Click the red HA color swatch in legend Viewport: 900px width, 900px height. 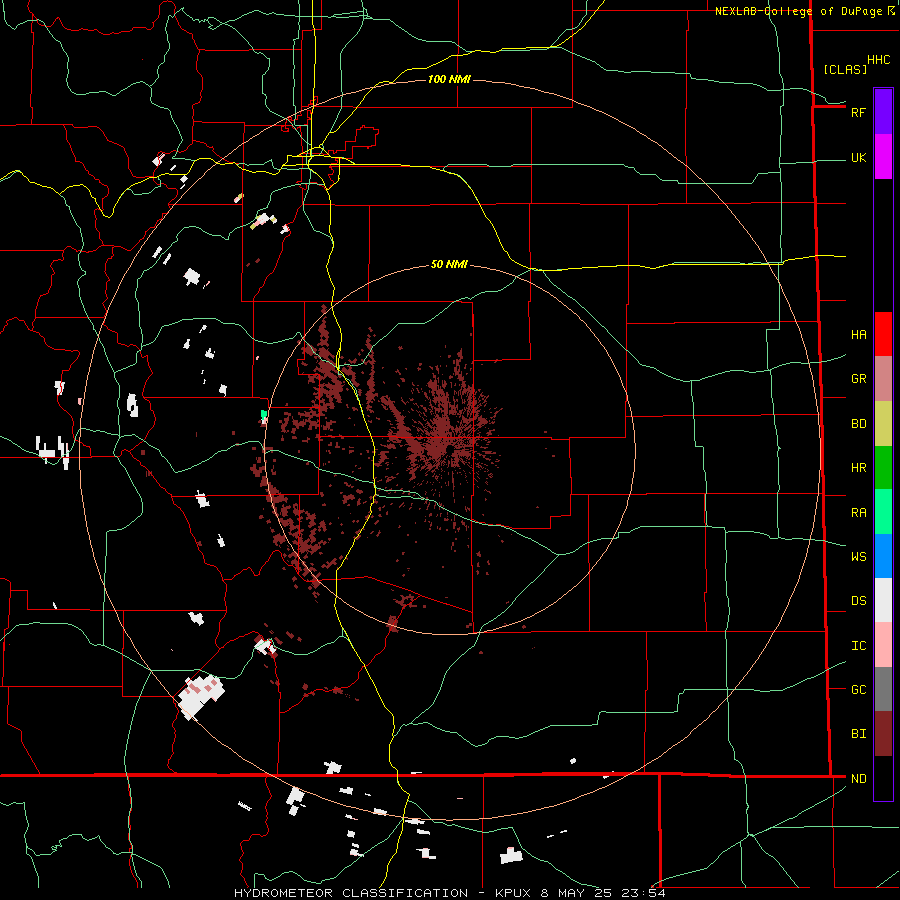pos(883,334)
